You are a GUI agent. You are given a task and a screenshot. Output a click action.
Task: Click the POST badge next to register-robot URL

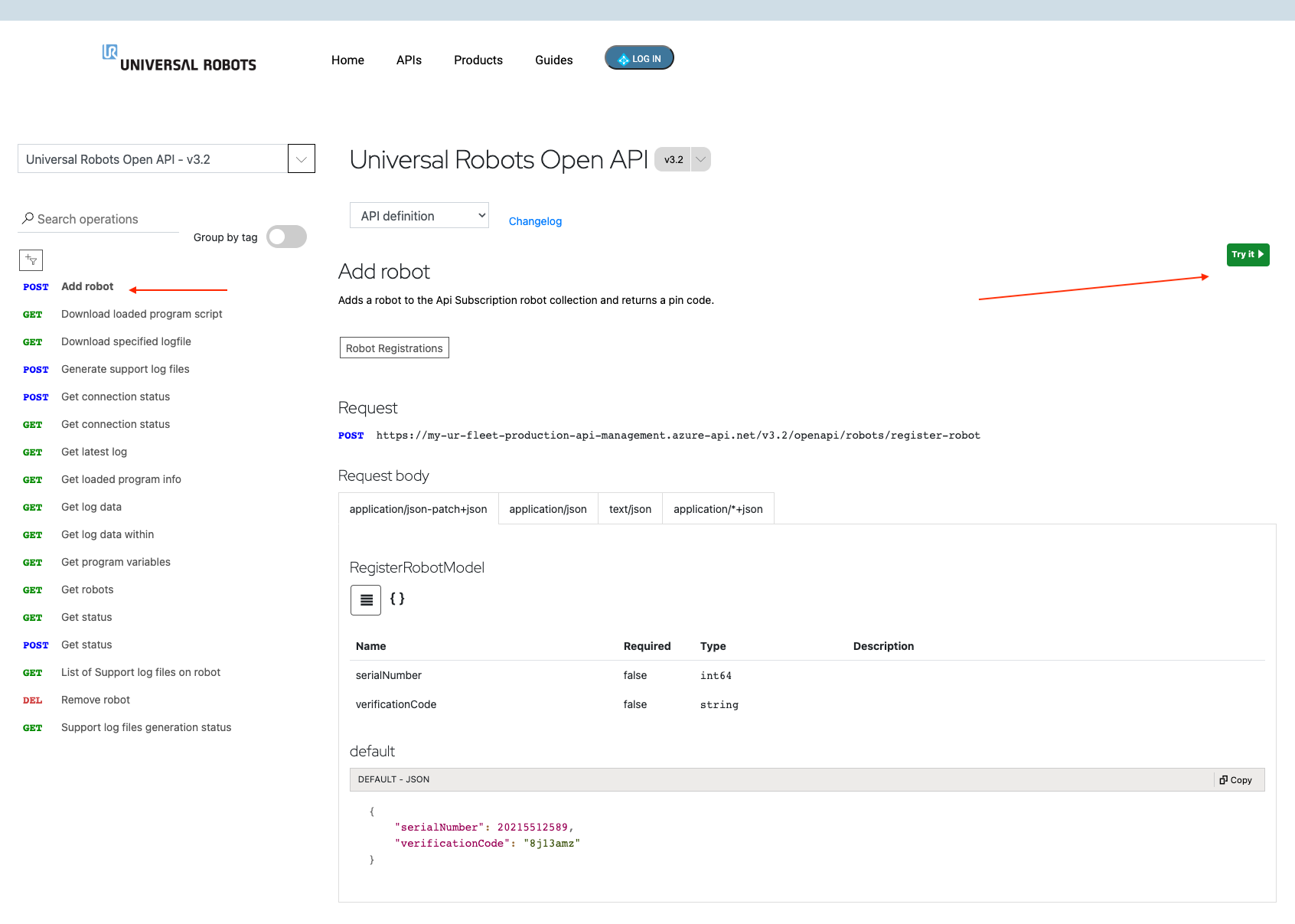pos(351,435)
